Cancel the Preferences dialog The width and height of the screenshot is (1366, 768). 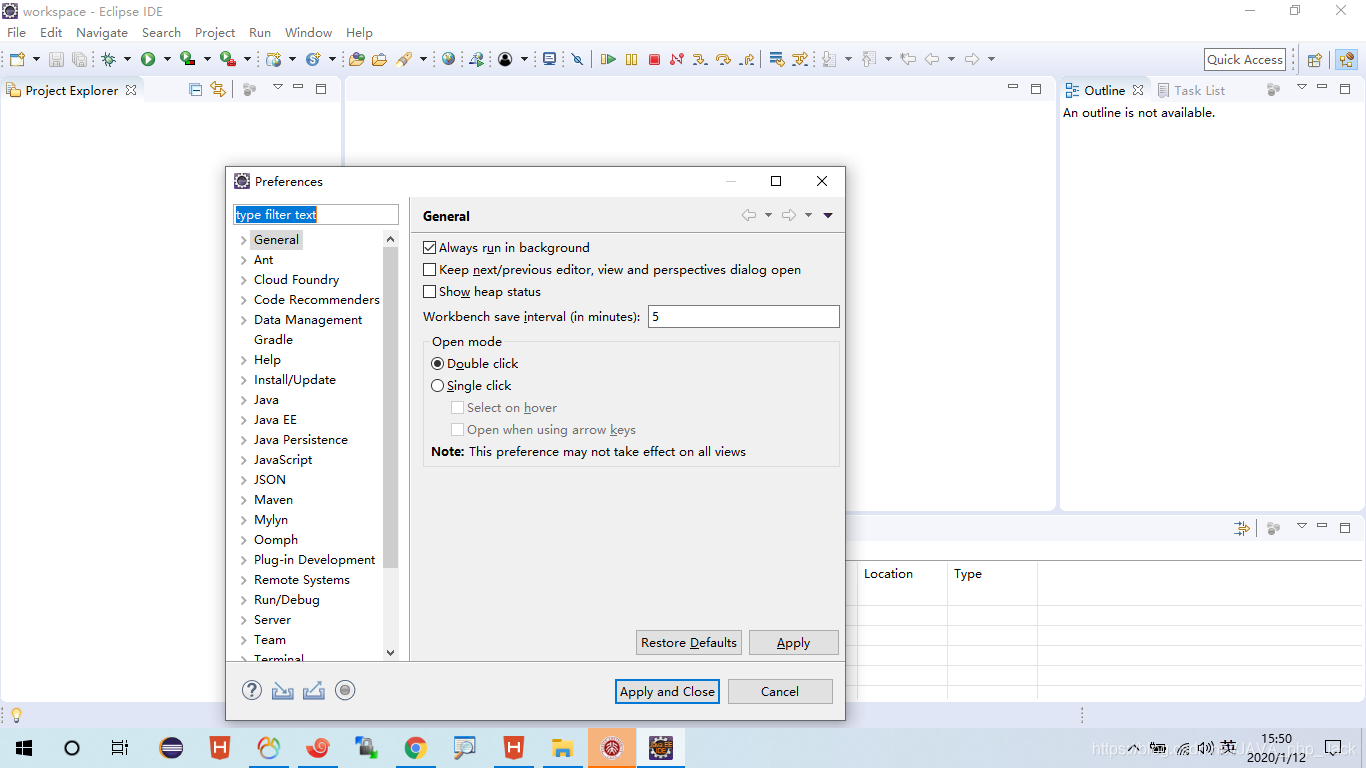(x=780, y=691)
